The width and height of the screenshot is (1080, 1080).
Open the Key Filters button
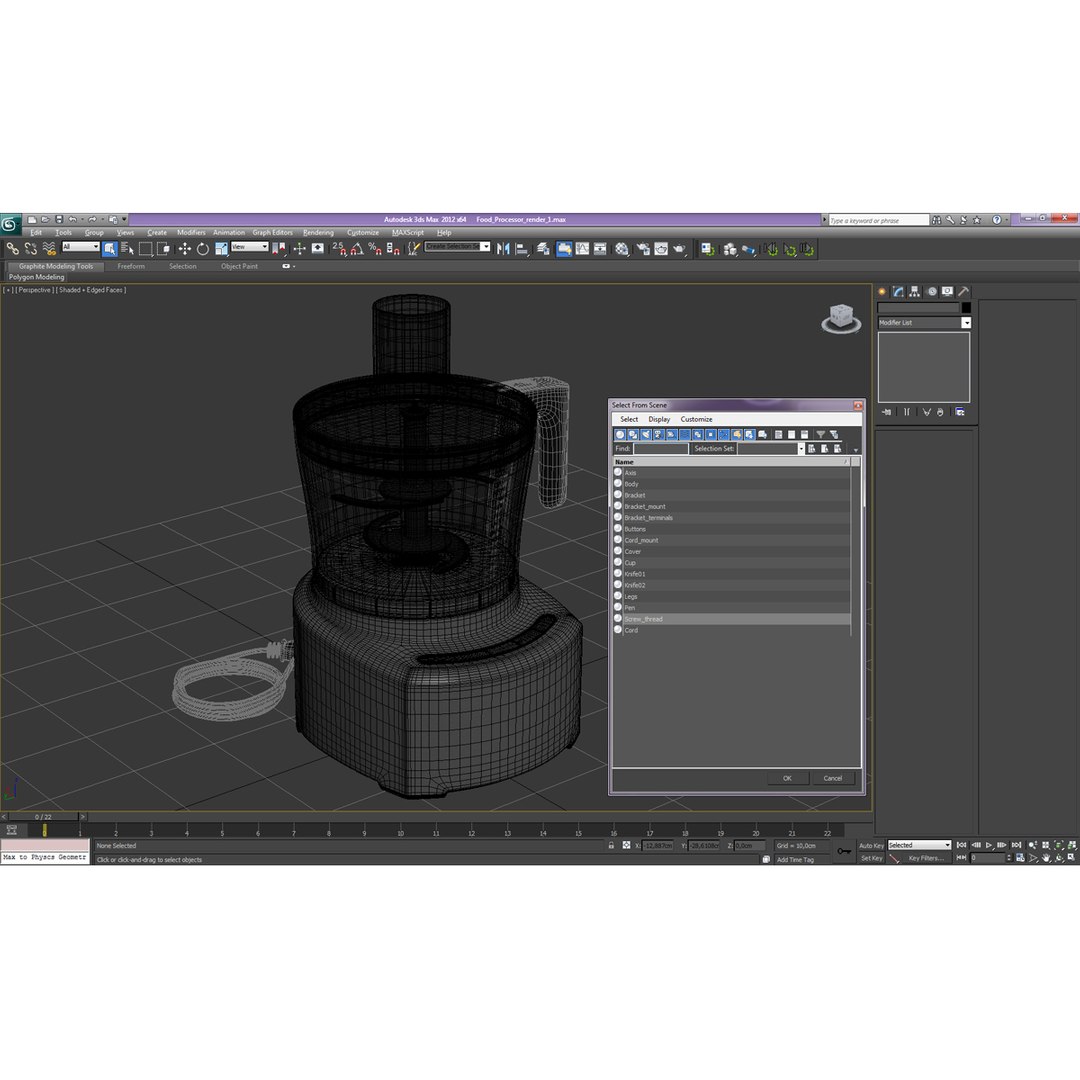(926, 858)
